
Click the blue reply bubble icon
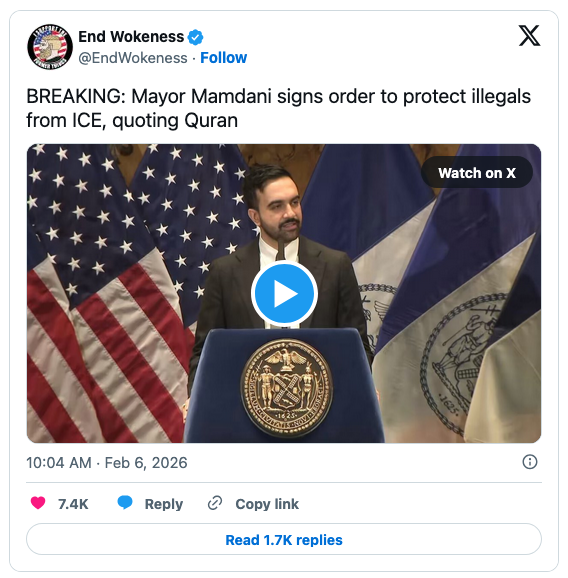tap(125, 503)
